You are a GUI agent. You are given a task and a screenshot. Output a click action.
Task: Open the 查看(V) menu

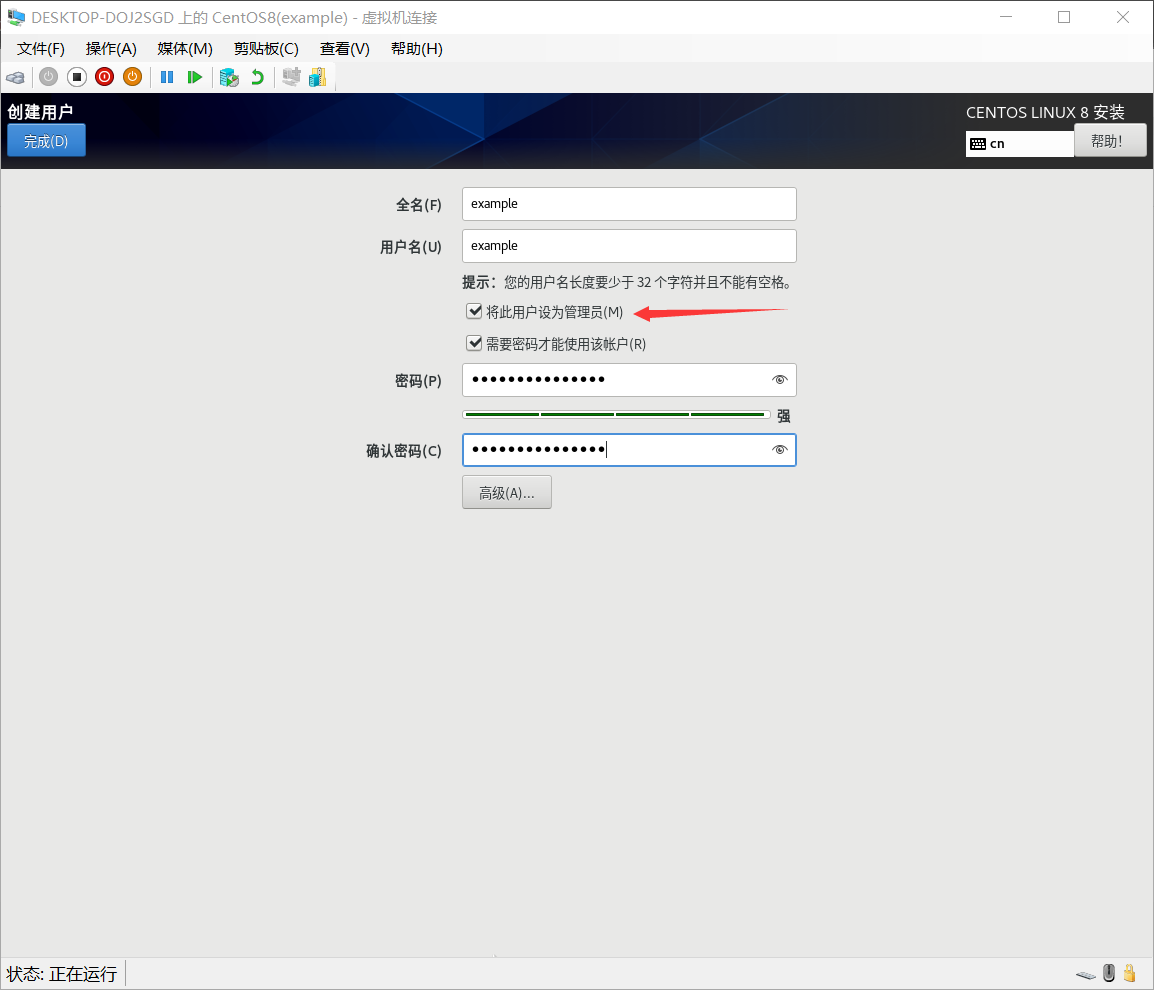tap(344, 49)
